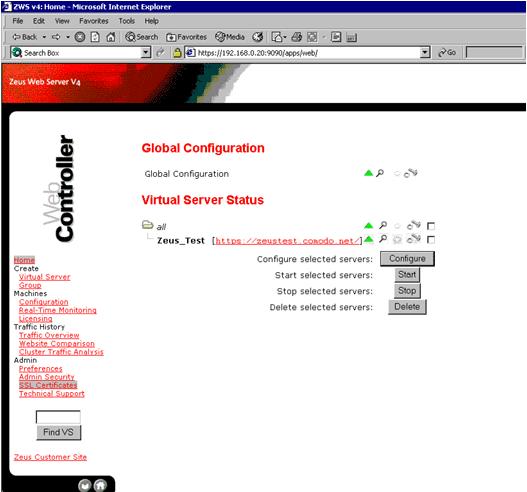Click the magnifier icon for Global Configuration
This screenshot has height=492, width=527.
click(380, 173)
